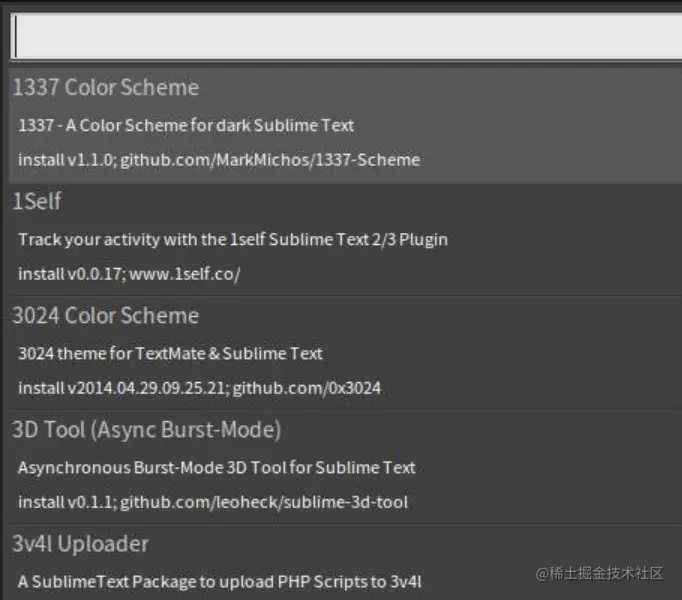Select the 1Self package entry

(37, 201)
